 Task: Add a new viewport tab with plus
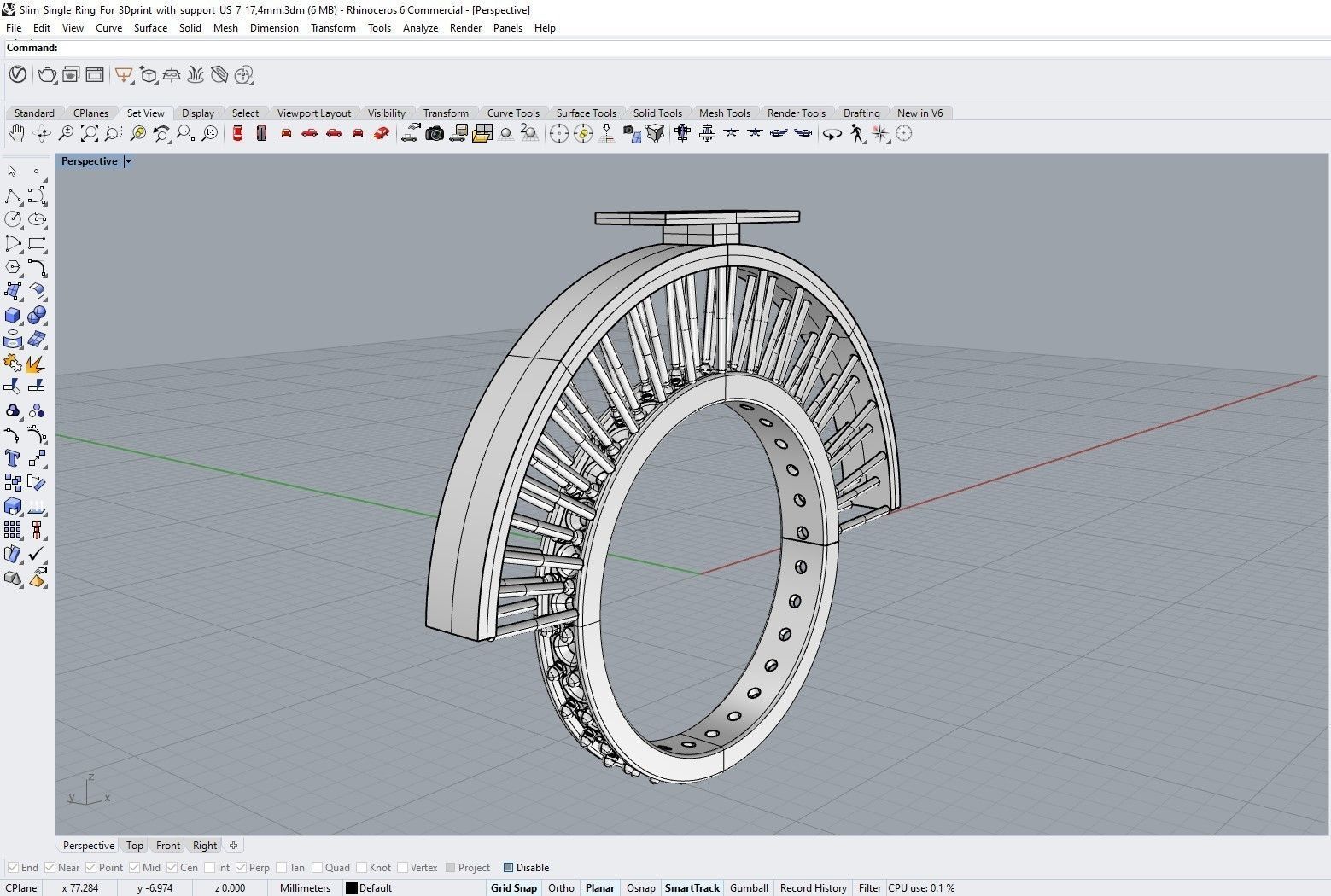(x=233, y=846)
